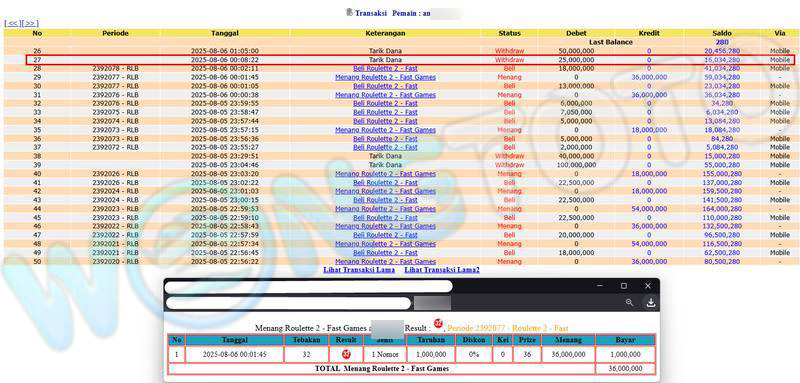
Task: Go to previous page with << link
Action: point(12,23)
